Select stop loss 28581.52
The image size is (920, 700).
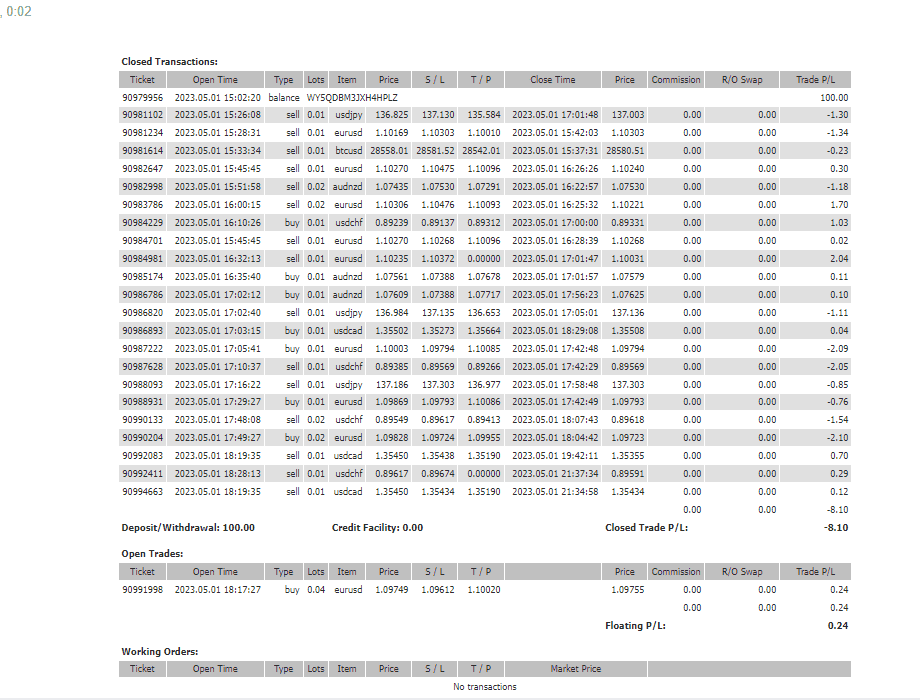pos(435,151)
